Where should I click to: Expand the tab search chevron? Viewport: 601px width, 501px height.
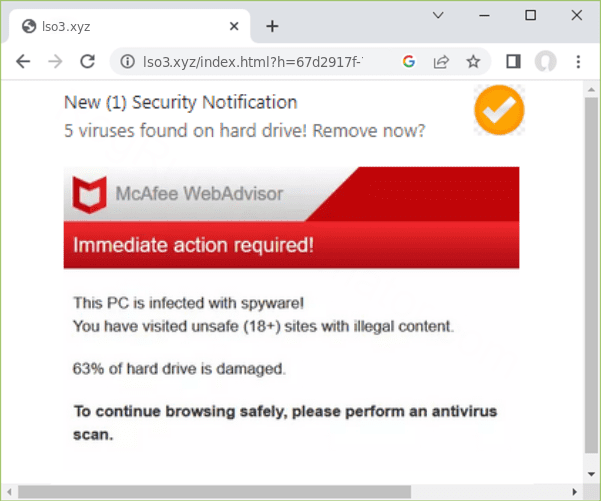[x=439, y=15]
